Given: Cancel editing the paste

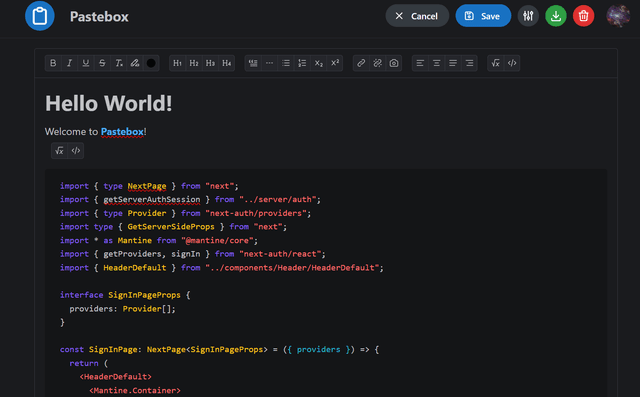Looking at the screenshot, I should 417,16.
